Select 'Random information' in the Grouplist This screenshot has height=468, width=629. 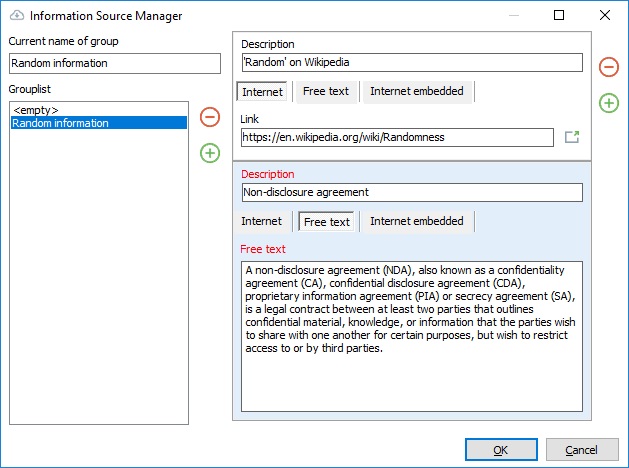point(60,123)
